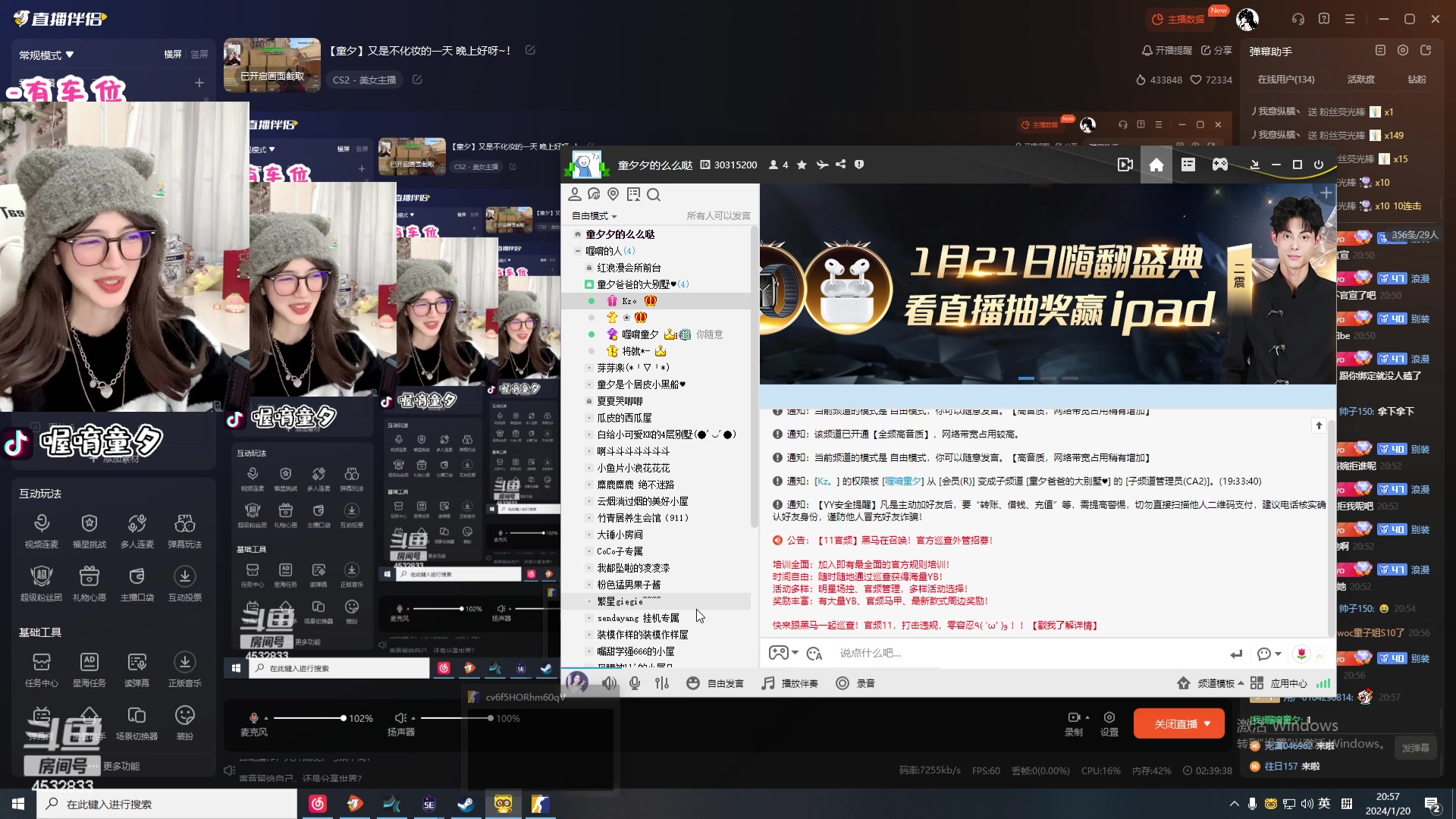Open 更多功能 more functions

[121, 767]
